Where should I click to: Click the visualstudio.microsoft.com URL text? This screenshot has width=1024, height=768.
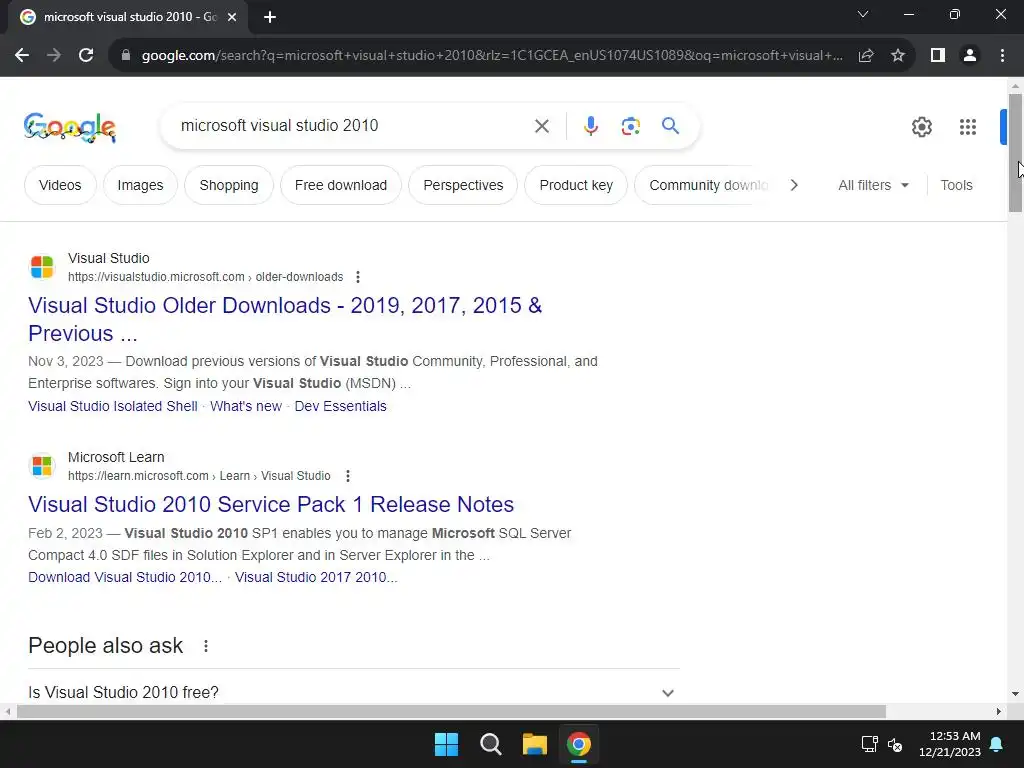(205, 277)
